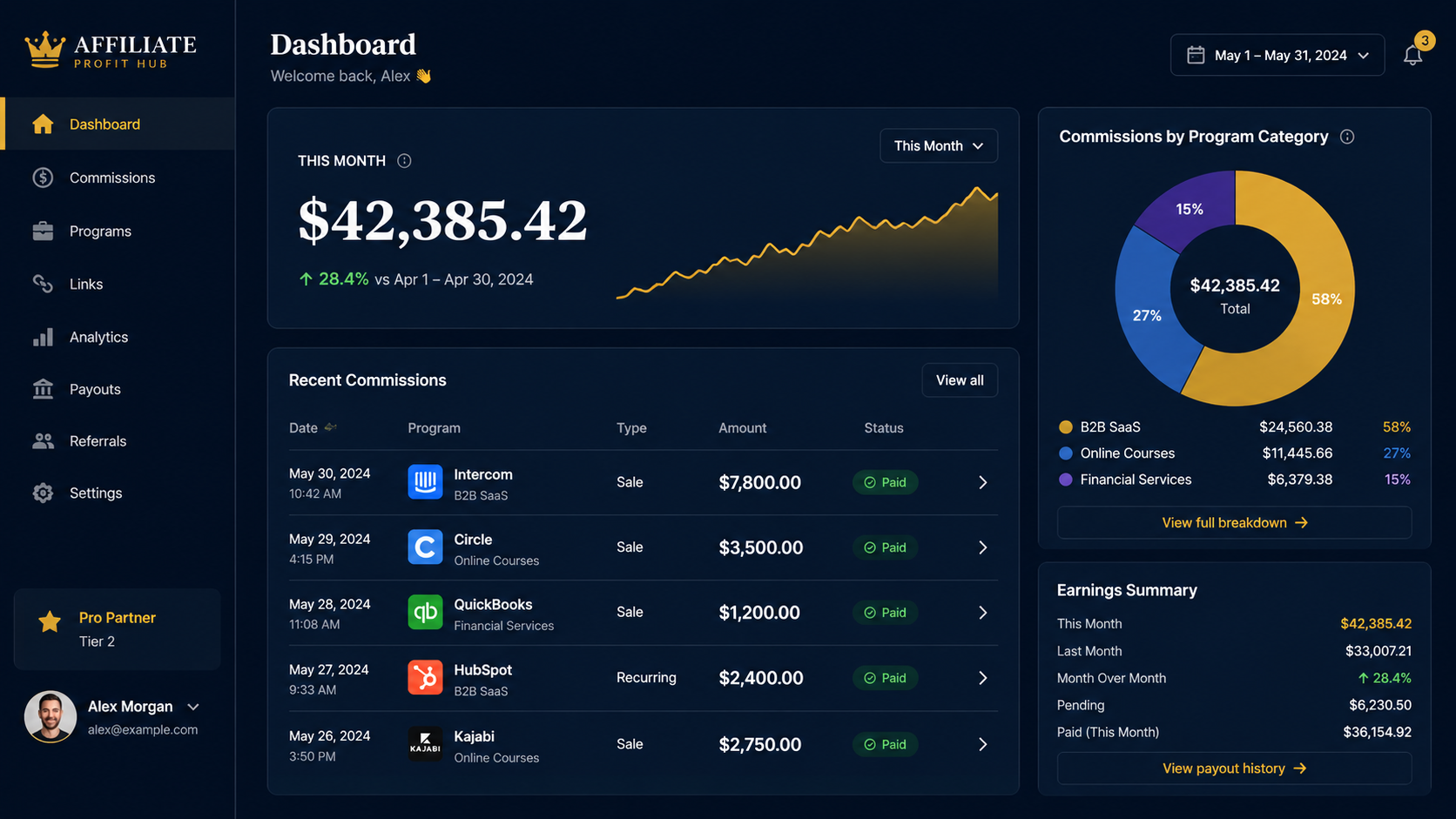Click info icon beside Commissions by Program Category
The image size is (1456, 819).
[x=1347, y=137]
